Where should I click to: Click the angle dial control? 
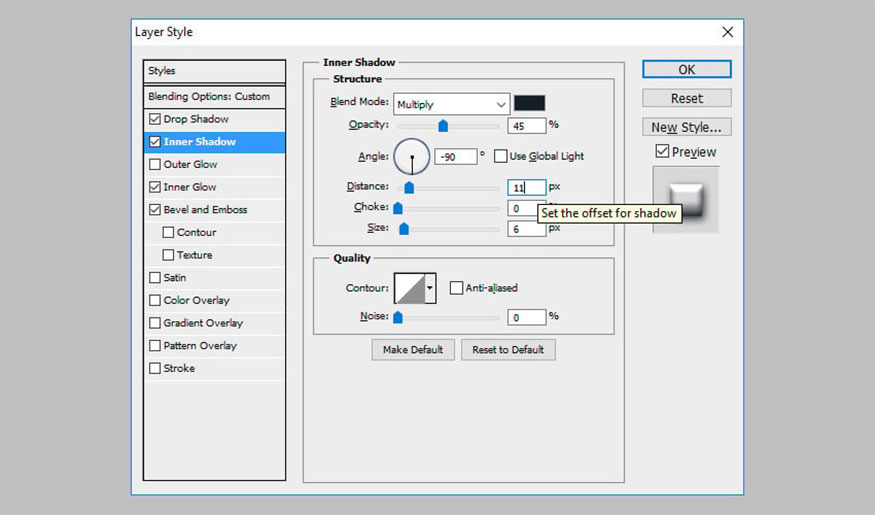point(412,157)
